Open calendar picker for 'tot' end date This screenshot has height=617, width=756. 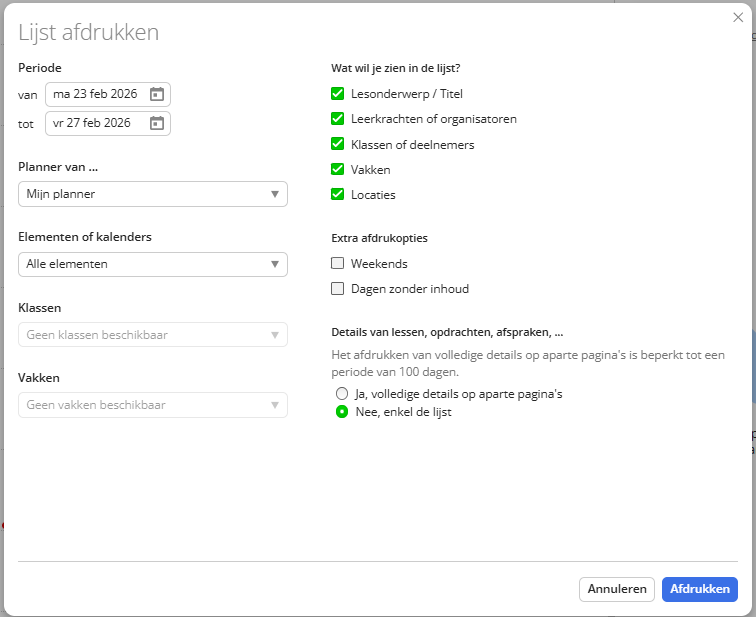pyautogui.click(x=156, y=124)
